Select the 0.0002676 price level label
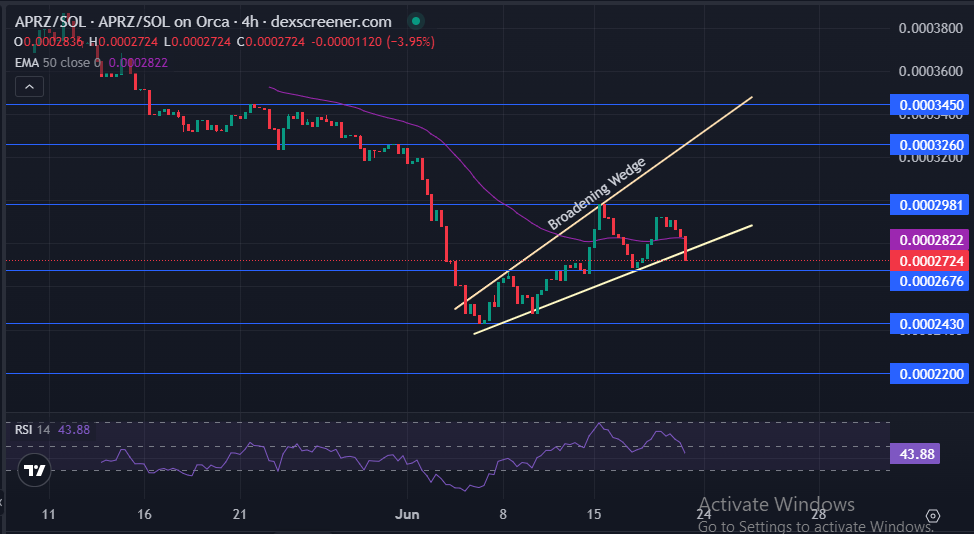 [929, 281]
